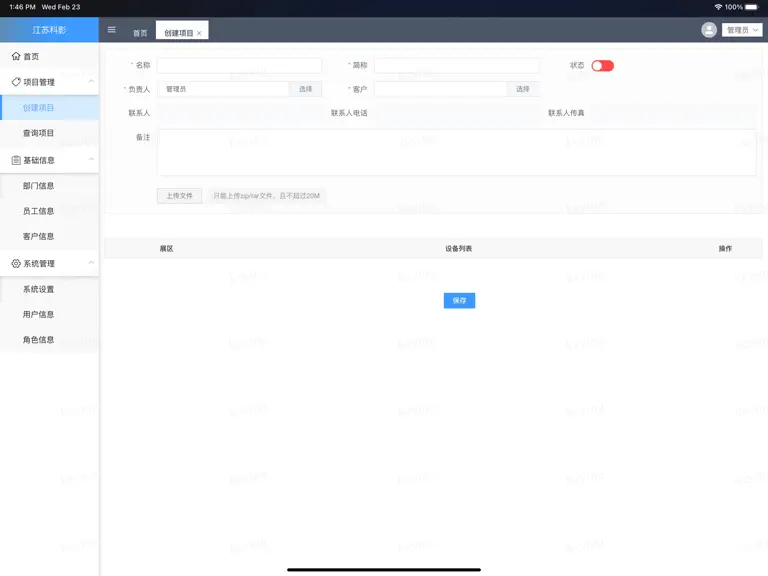
Task: Switch to the 首页 tab
Action: tap(140, 33)
